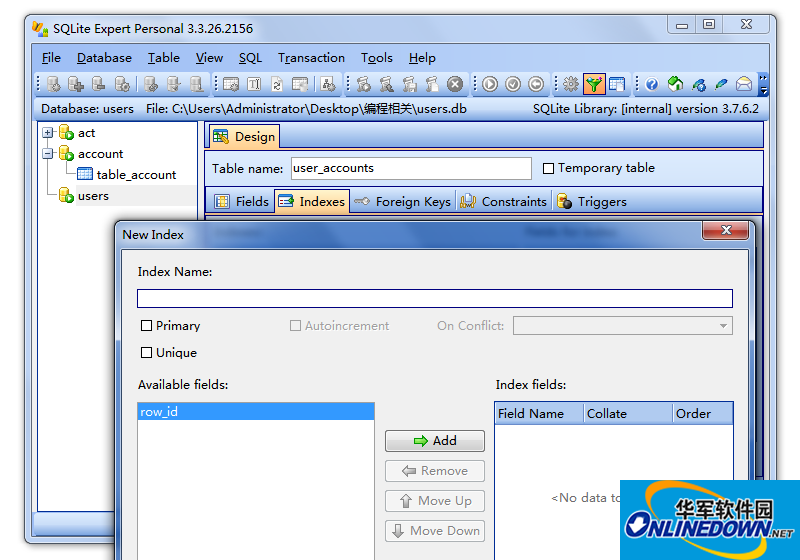Select the users database in tree
800x560 pixels.
click(93, 196)
